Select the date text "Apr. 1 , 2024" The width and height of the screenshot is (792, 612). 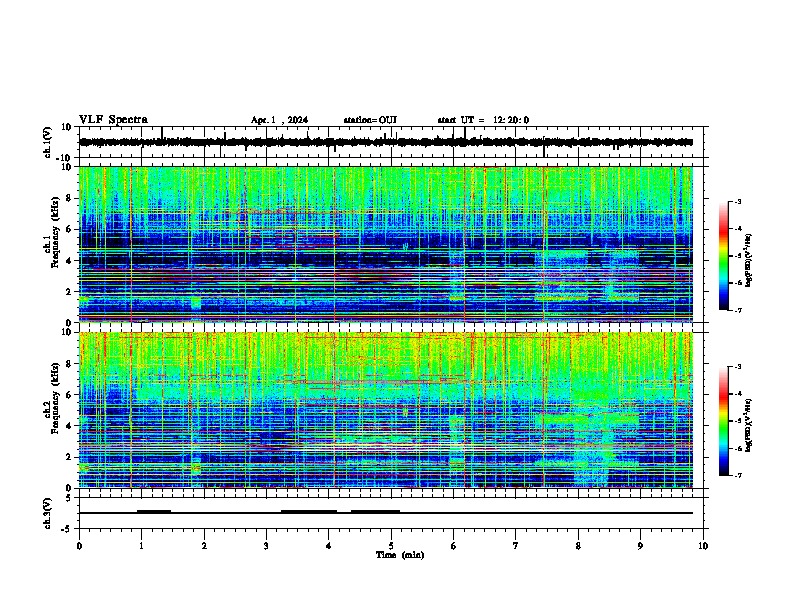pyautogui.click(x=279, y=120)
